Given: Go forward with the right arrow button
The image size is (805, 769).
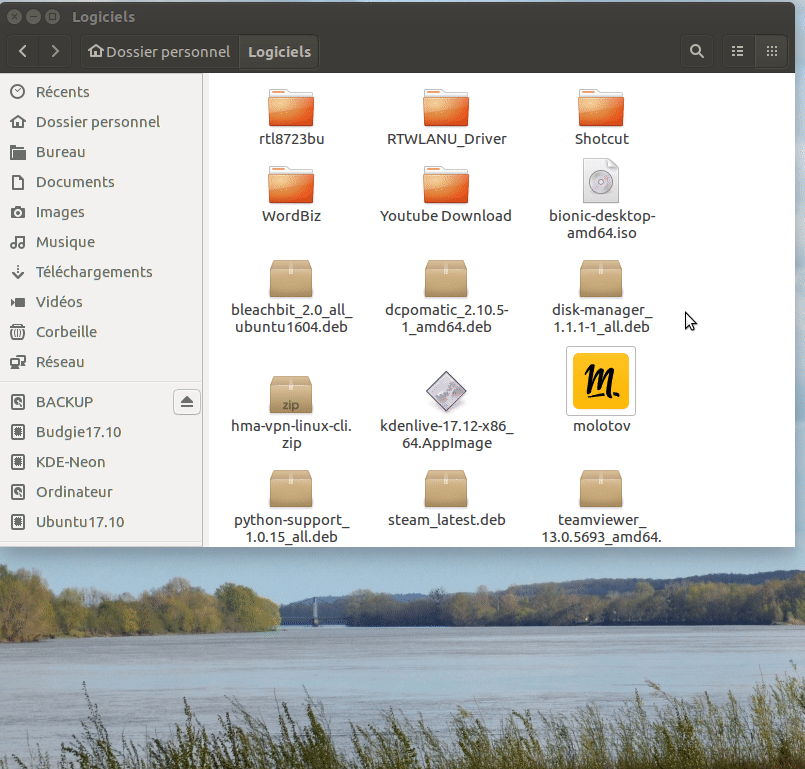Looking at the screenshot, I should click(x=55, y=51).
